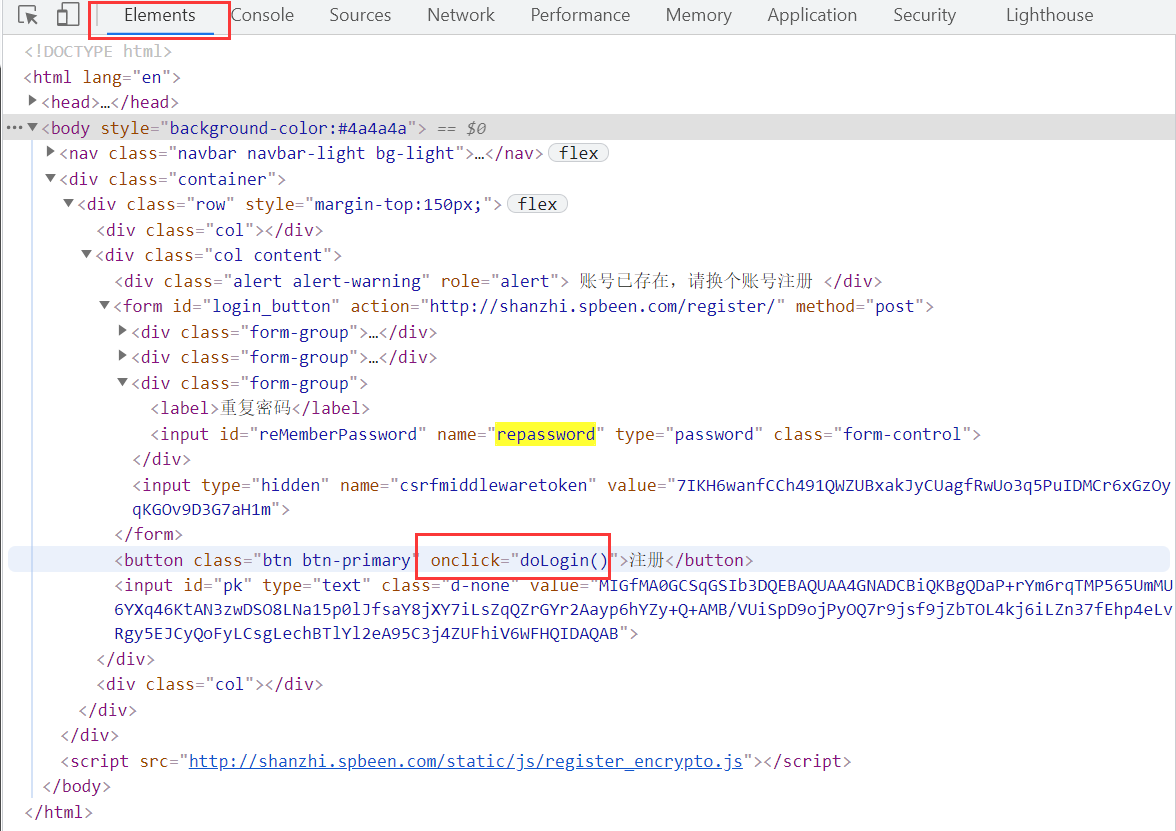Select the html lang="en" line
Screen dimensions: 1176x831
[x=102, y=77]
